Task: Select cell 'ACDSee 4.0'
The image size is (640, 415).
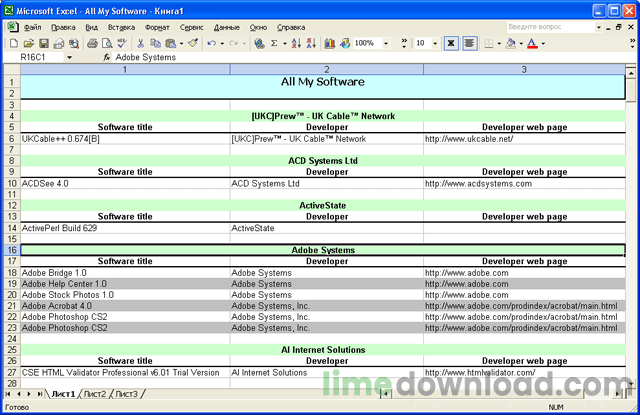Action: pyautogui.click(x=125, y=184)
